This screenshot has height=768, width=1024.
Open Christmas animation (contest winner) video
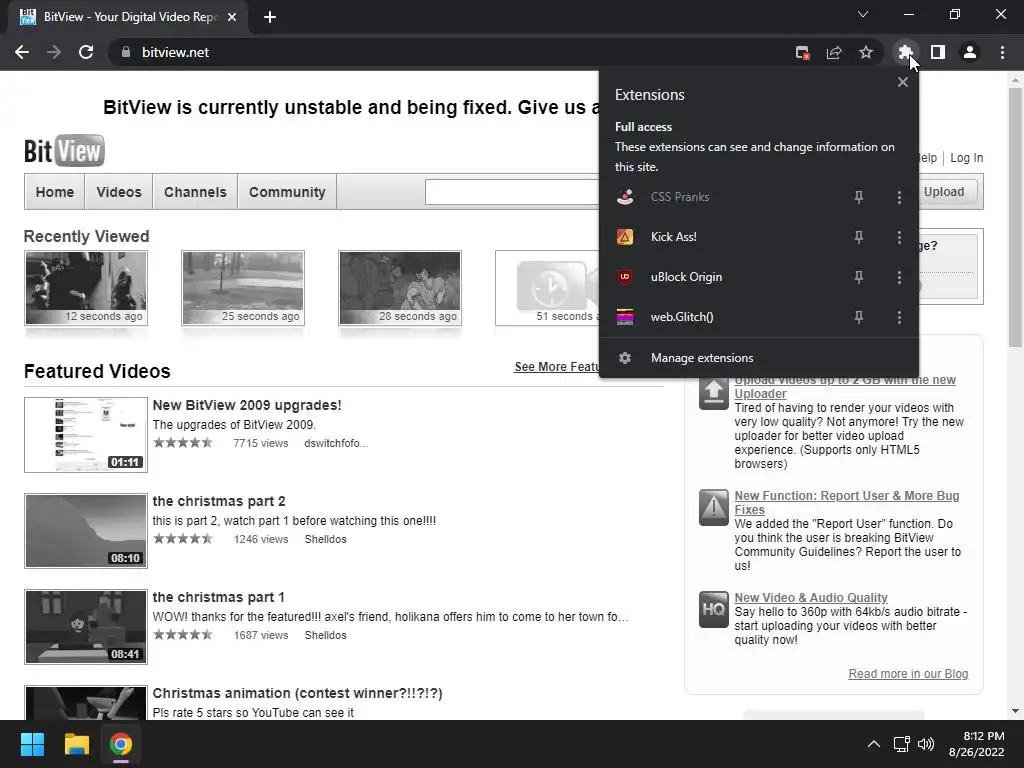pos(298,693)
